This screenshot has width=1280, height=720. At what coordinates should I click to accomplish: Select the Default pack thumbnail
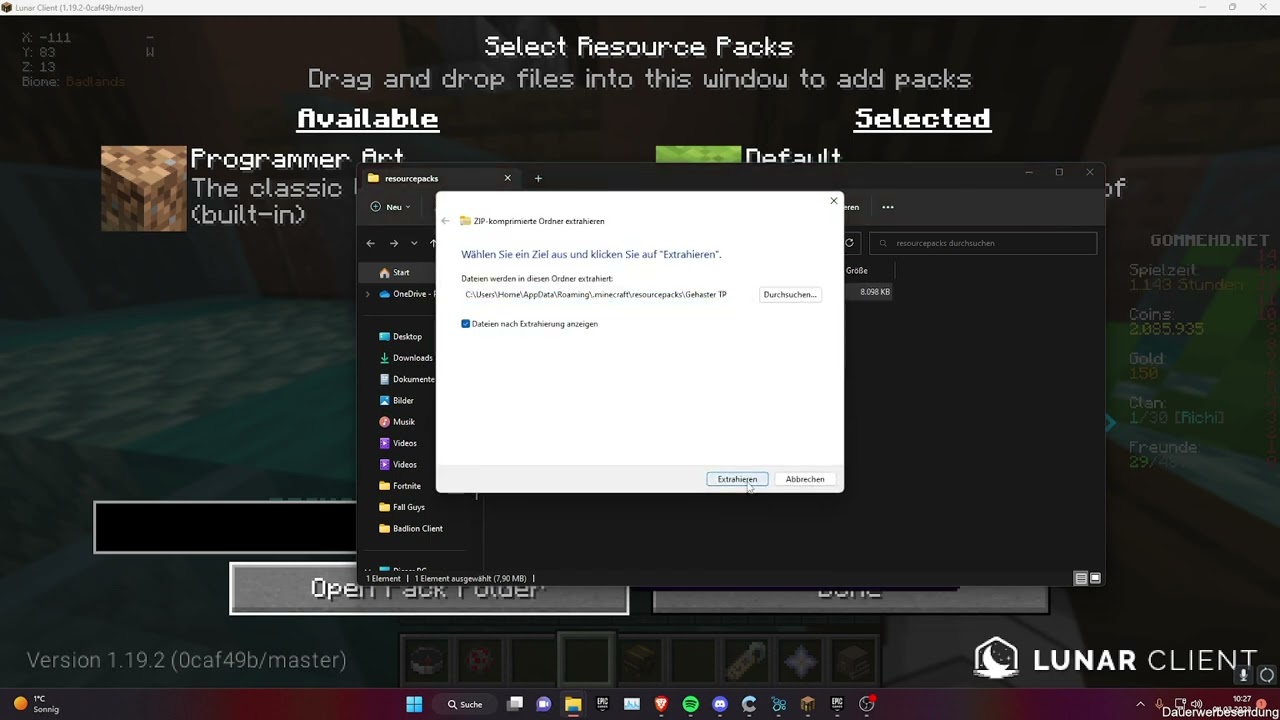698,154
